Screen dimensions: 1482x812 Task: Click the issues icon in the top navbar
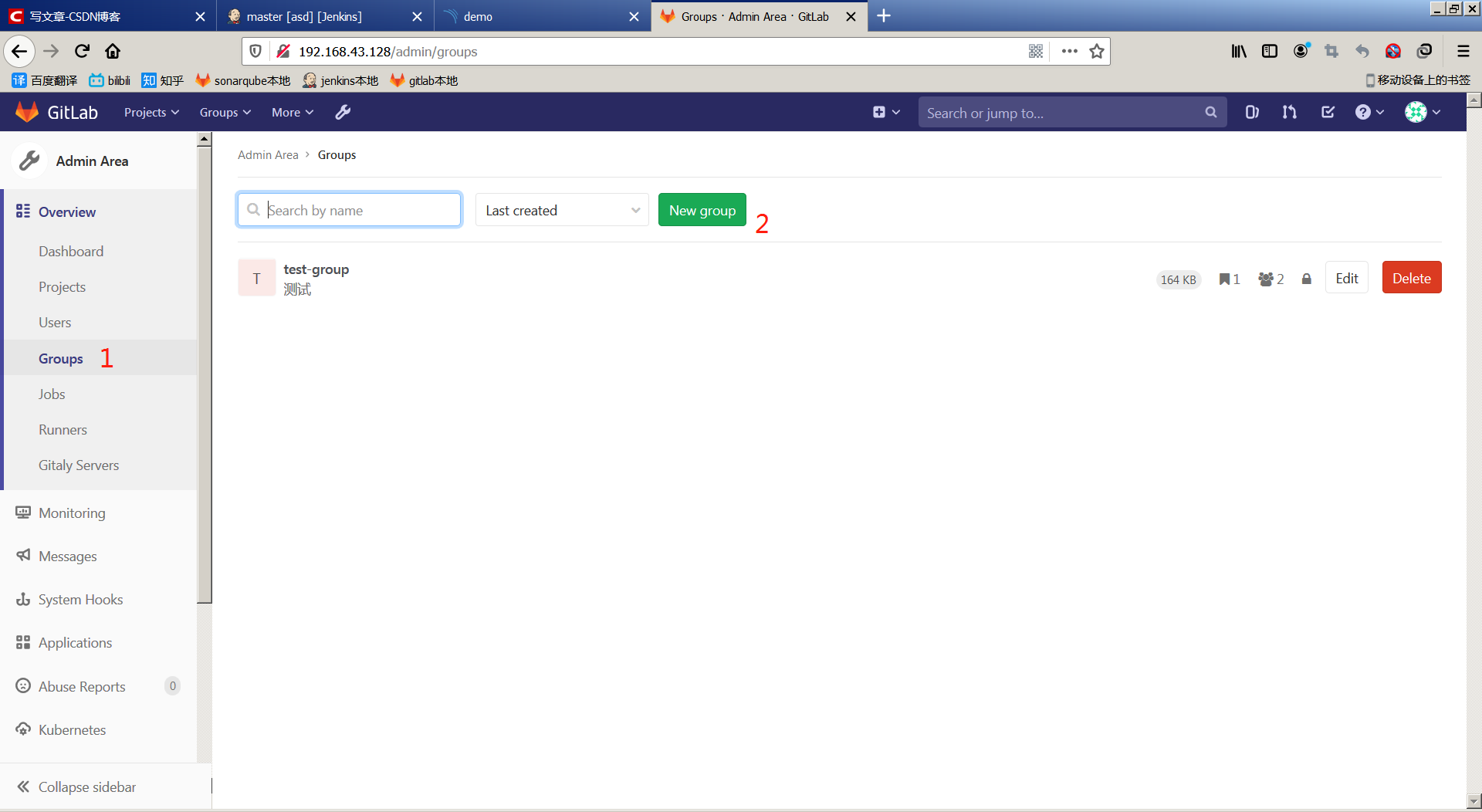(1252, 112)
